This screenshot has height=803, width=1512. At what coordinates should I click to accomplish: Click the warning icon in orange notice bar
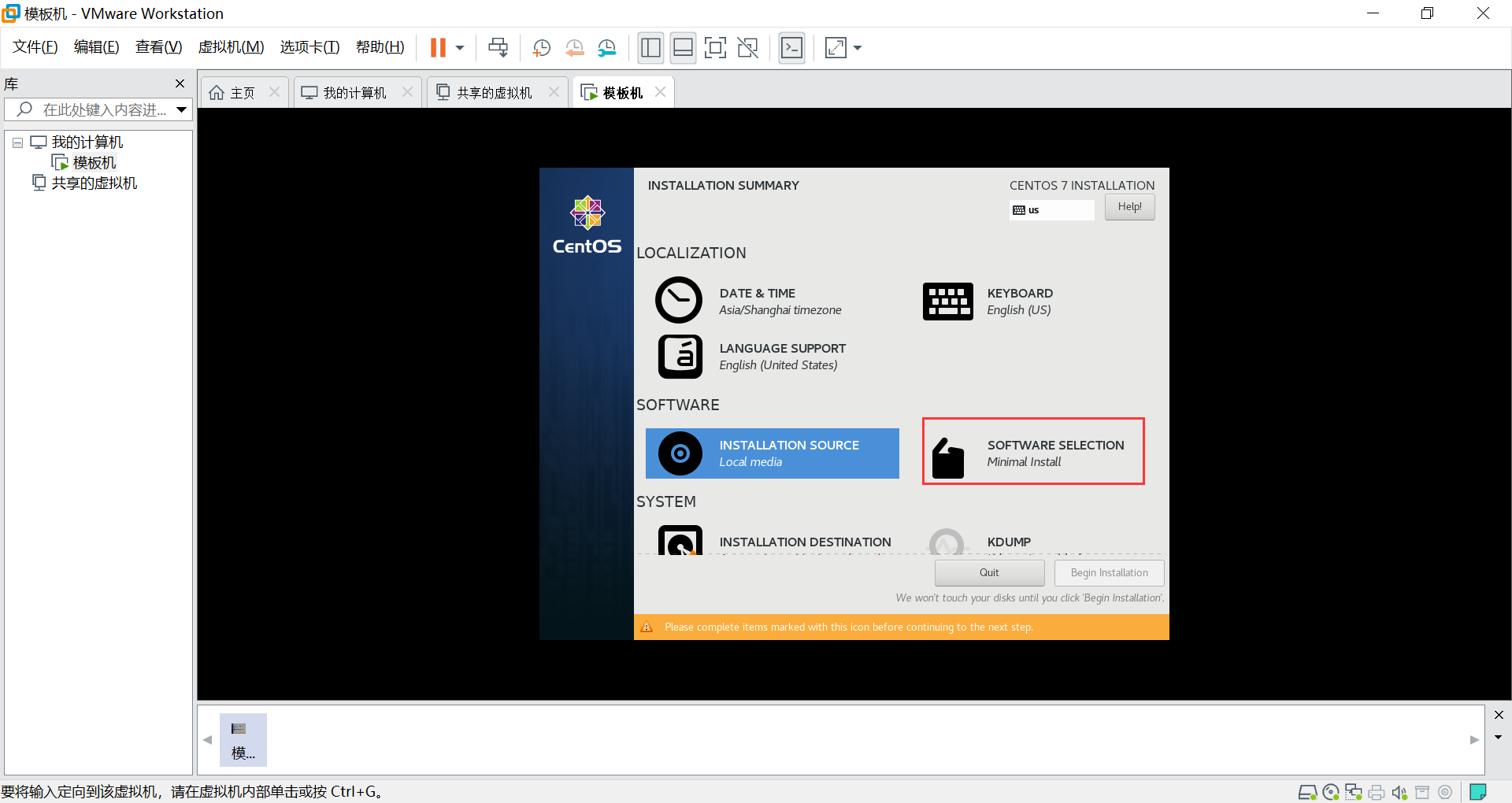tap(647, 627)
